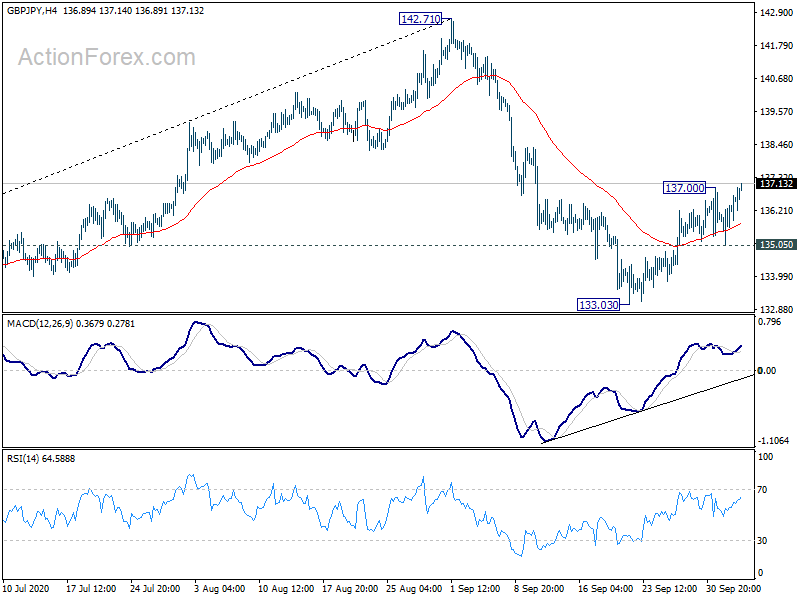Click the RSI scale value 70

[x=762, y=490]
